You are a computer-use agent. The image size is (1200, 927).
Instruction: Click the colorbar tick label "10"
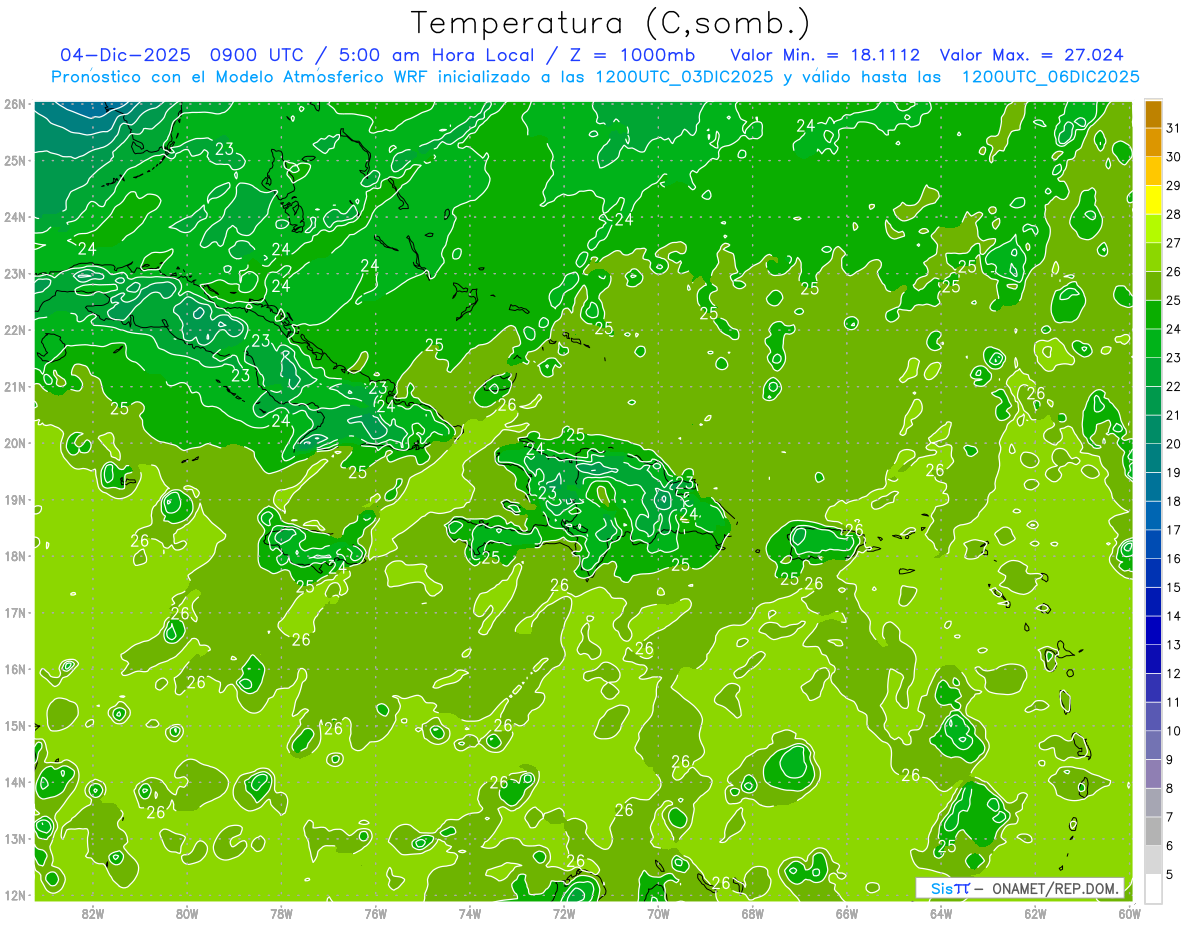tap(1173, 731)
